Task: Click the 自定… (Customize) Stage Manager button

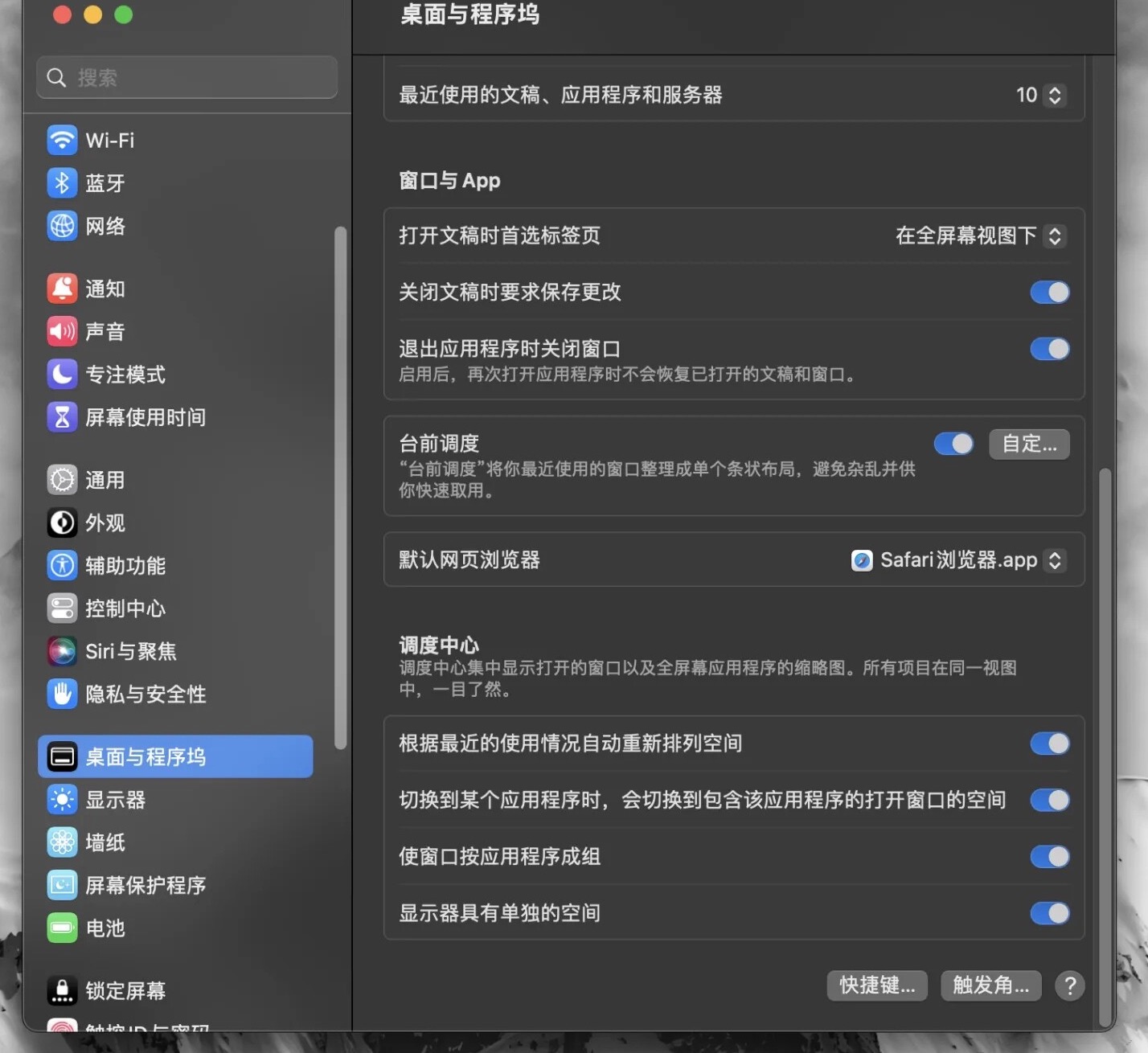Action: 1029,444
